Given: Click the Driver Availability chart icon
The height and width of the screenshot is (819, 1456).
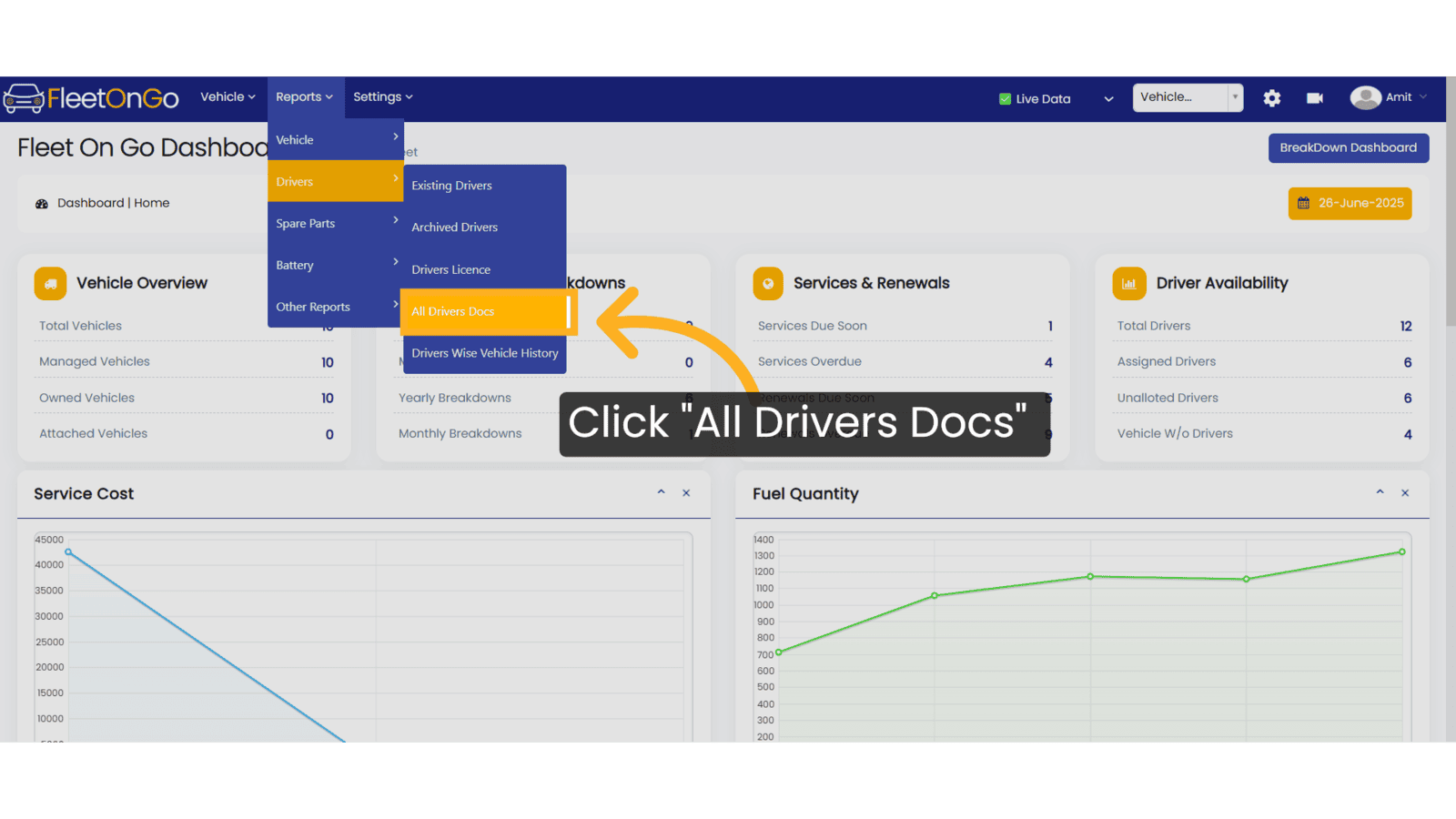Looking at the screenshot, I should pos(1129,284).
